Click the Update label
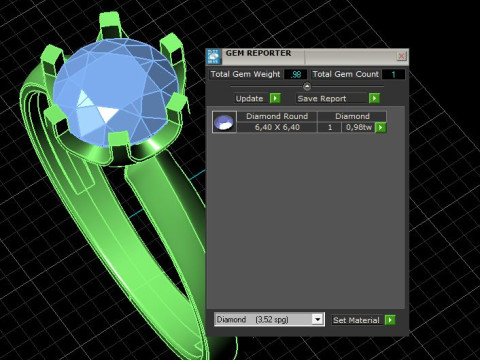Viewport: 480px width, 360px height. pyautogui.click(x=250, y=99)
